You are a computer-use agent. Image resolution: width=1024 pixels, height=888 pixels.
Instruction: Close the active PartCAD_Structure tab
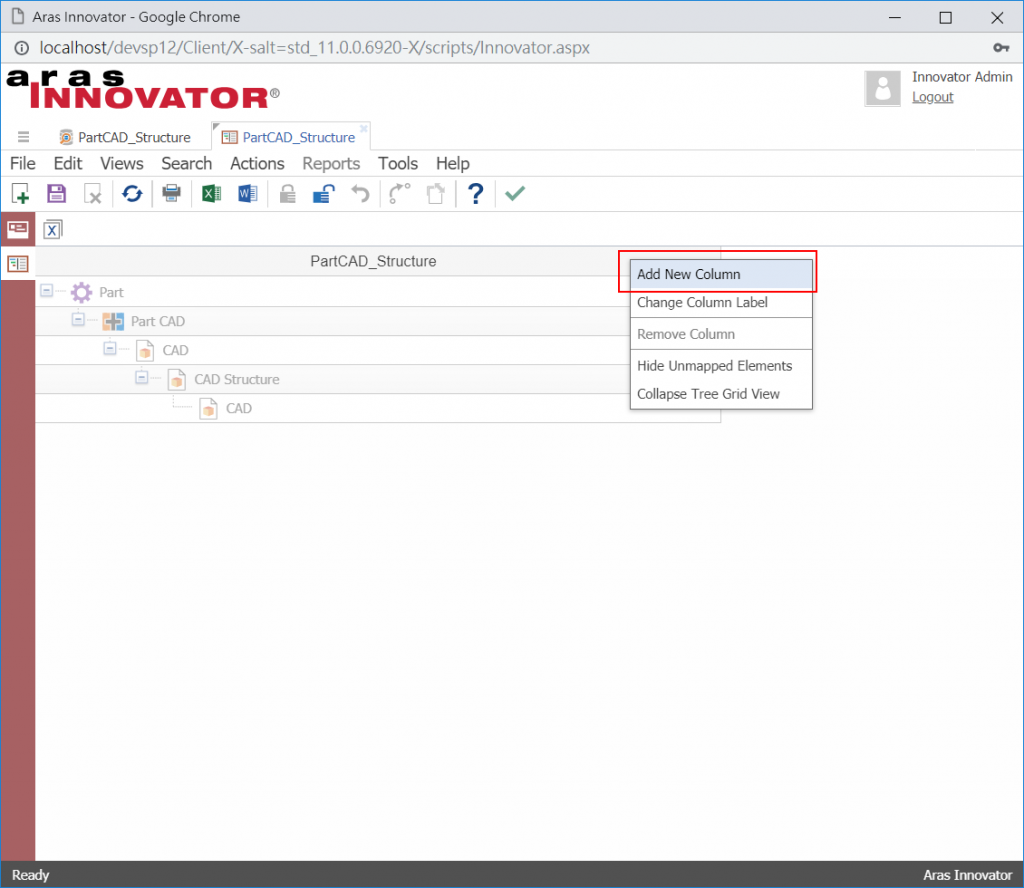[364, 129]
